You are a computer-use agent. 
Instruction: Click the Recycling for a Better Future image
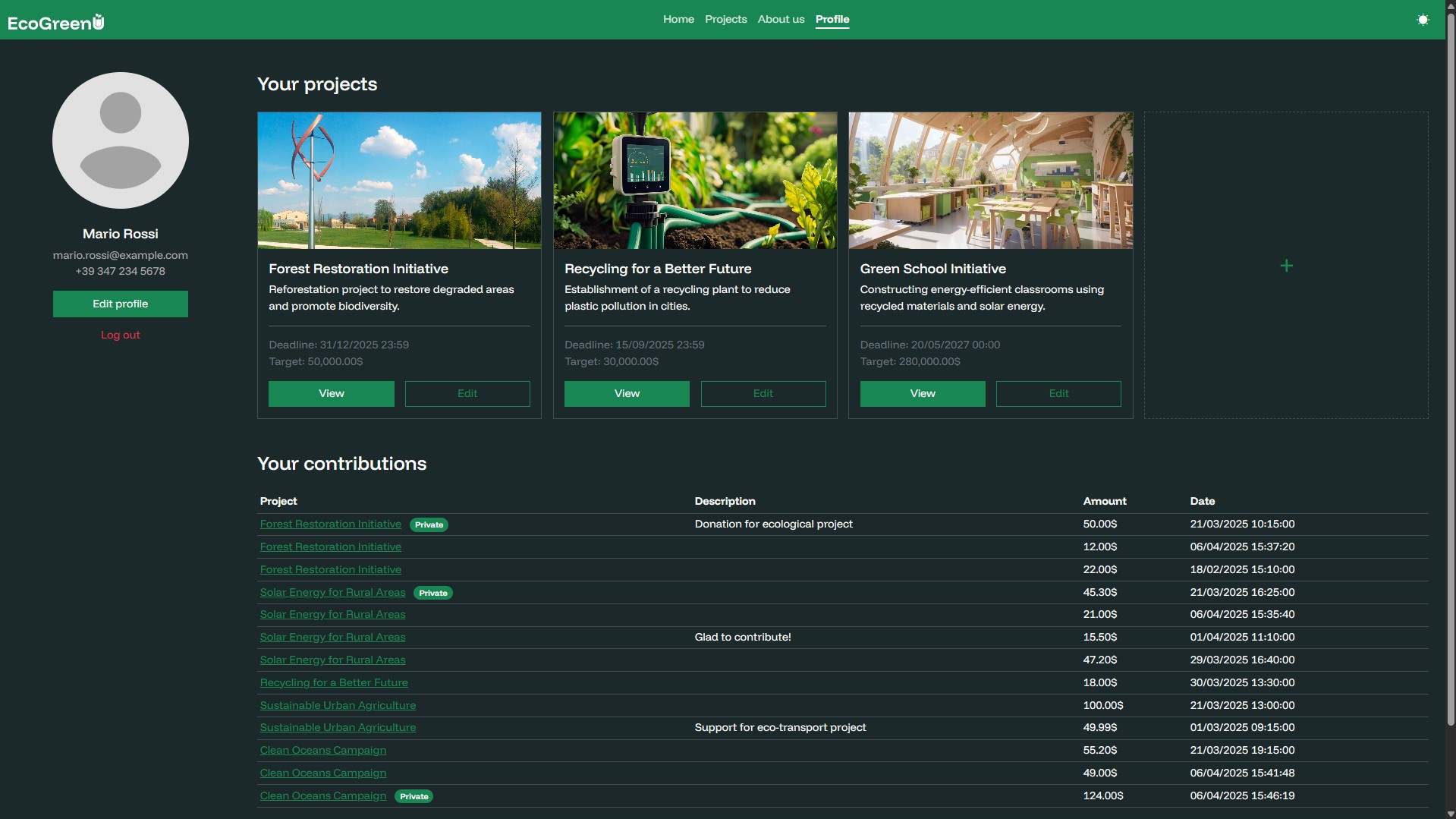[x=695, y=181]
